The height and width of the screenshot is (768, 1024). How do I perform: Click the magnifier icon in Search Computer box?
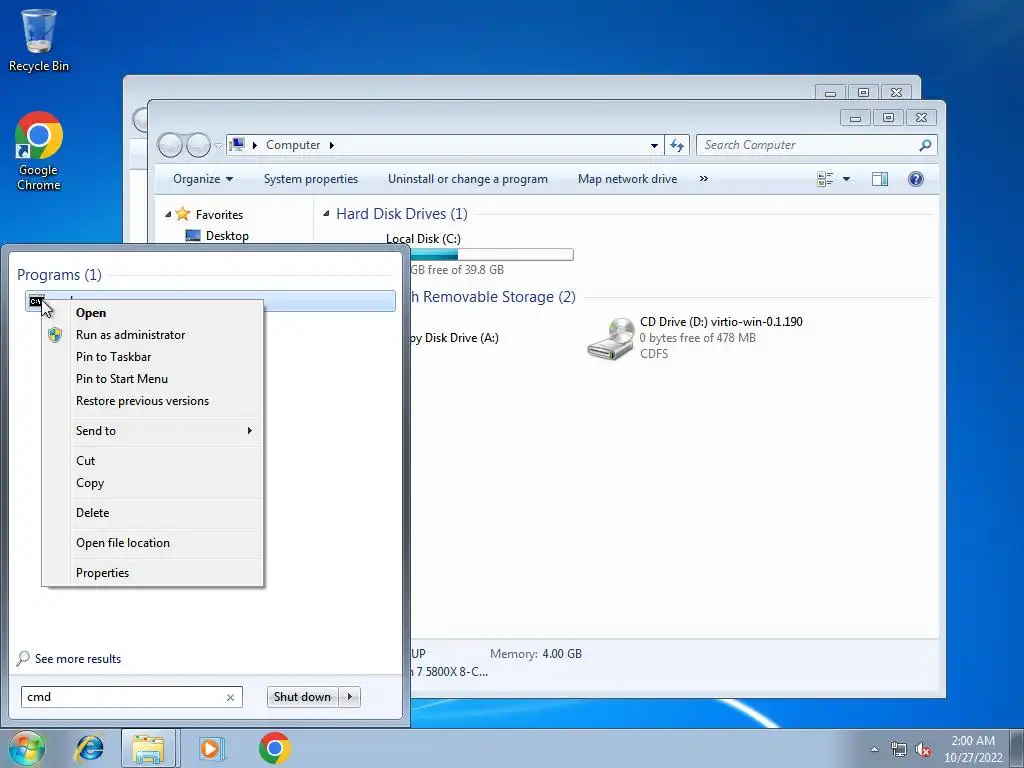point(925,145)
